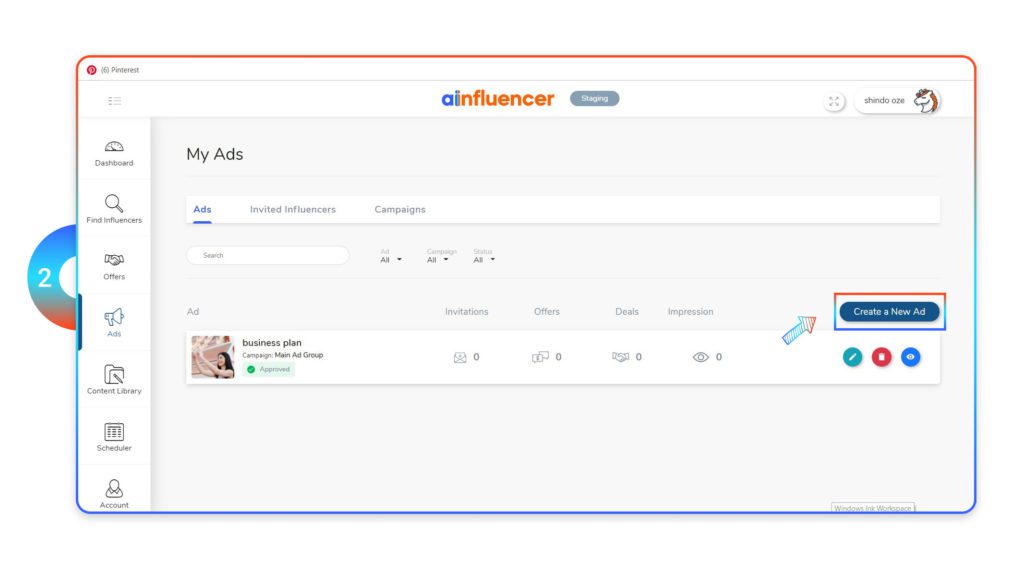Click the Main Ad Group campaign text
The image size is (1024, 571).
tap(298, 355)
